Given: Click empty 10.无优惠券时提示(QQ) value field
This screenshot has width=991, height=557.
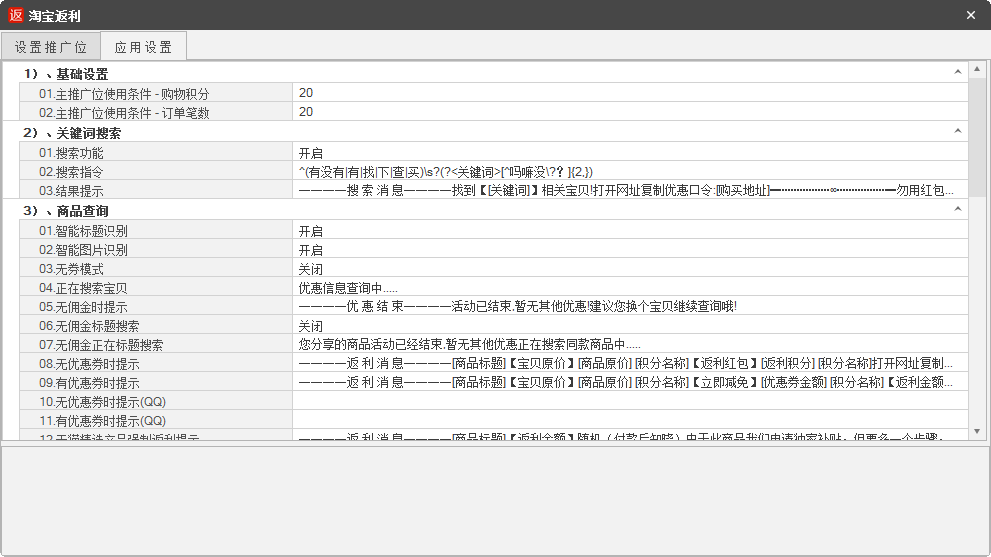Looking at the screenshot, I should (x=630, y=401).
